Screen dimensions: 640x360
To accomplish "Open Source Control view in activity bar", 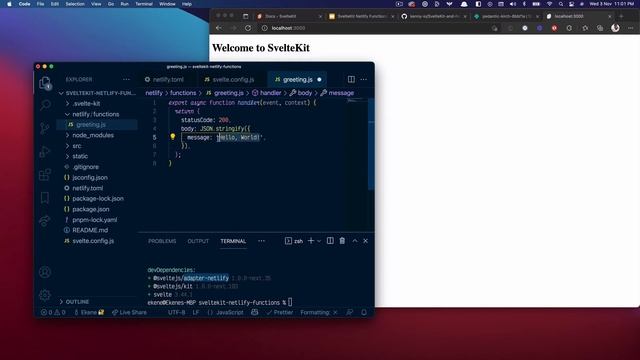I will coord(45,129).
